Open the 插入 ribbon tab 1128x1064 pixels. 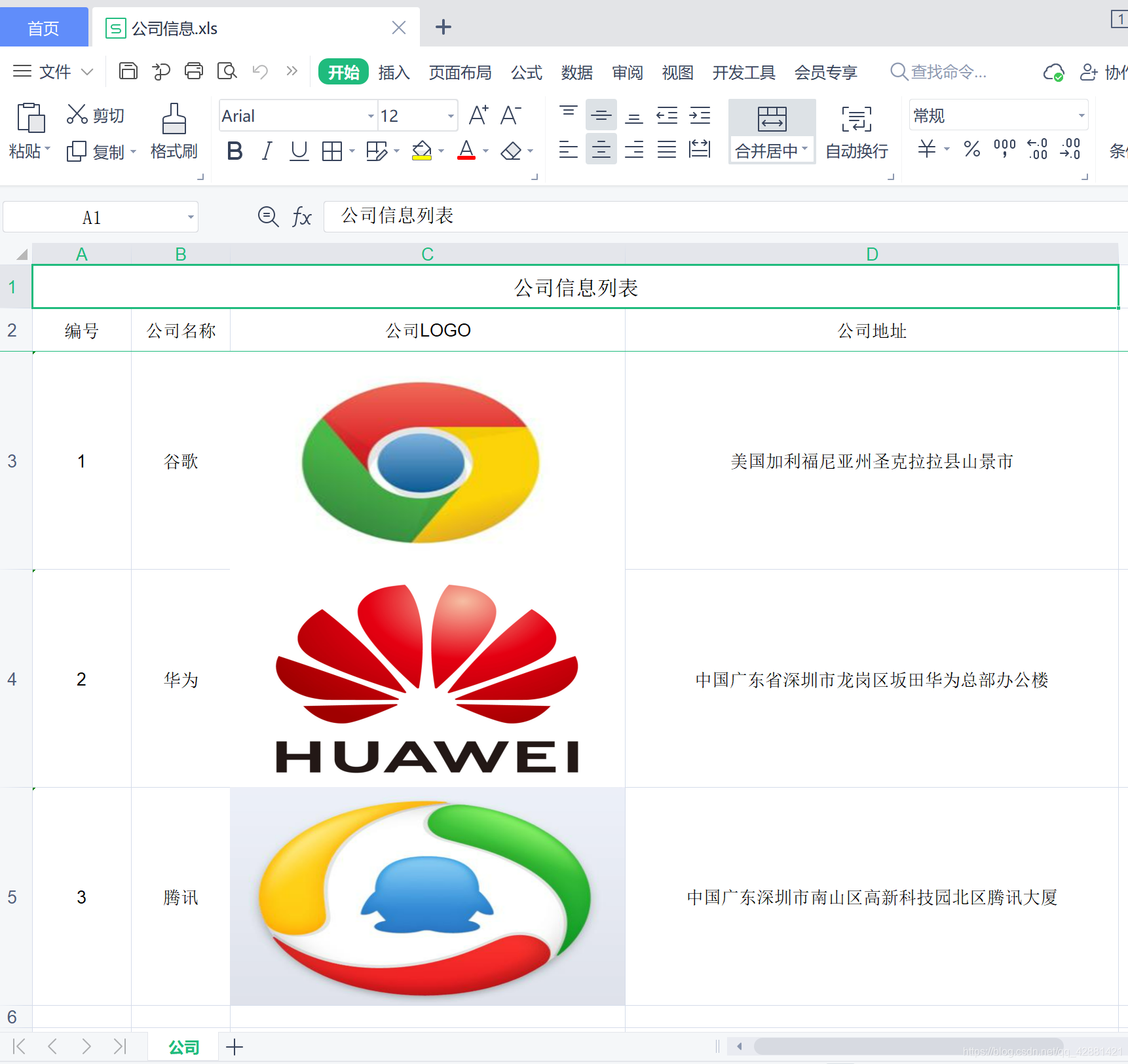pyautogui.click(x=394, y=72)
